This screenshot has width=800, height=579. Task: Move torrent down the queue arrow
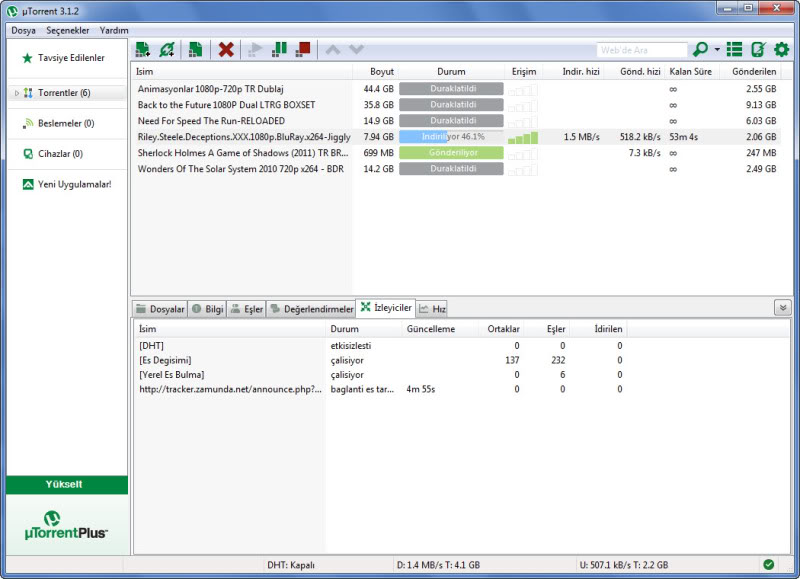pos(356,49)
